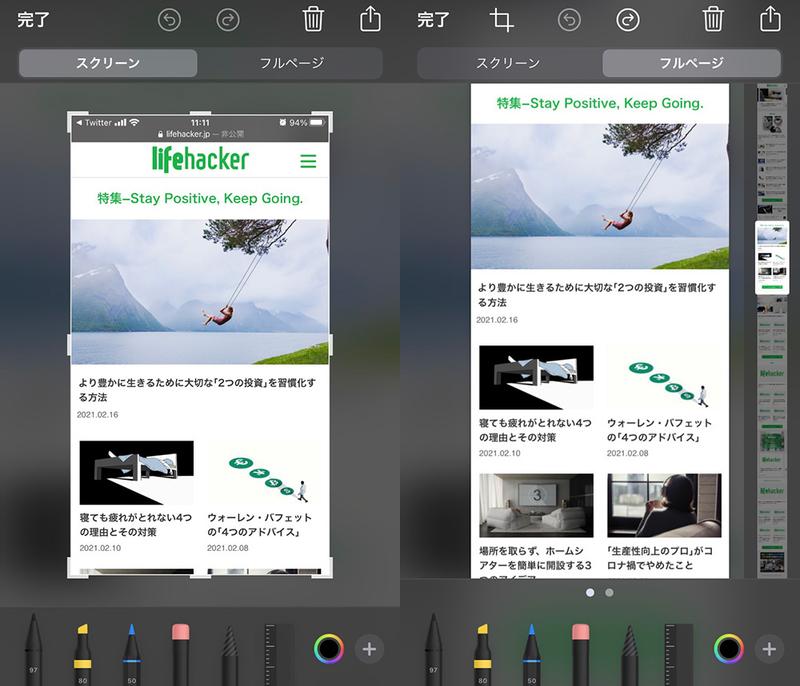Tap plus button for more tools, left editor
This screenshot has height=686, width=800.
(369, 649)
